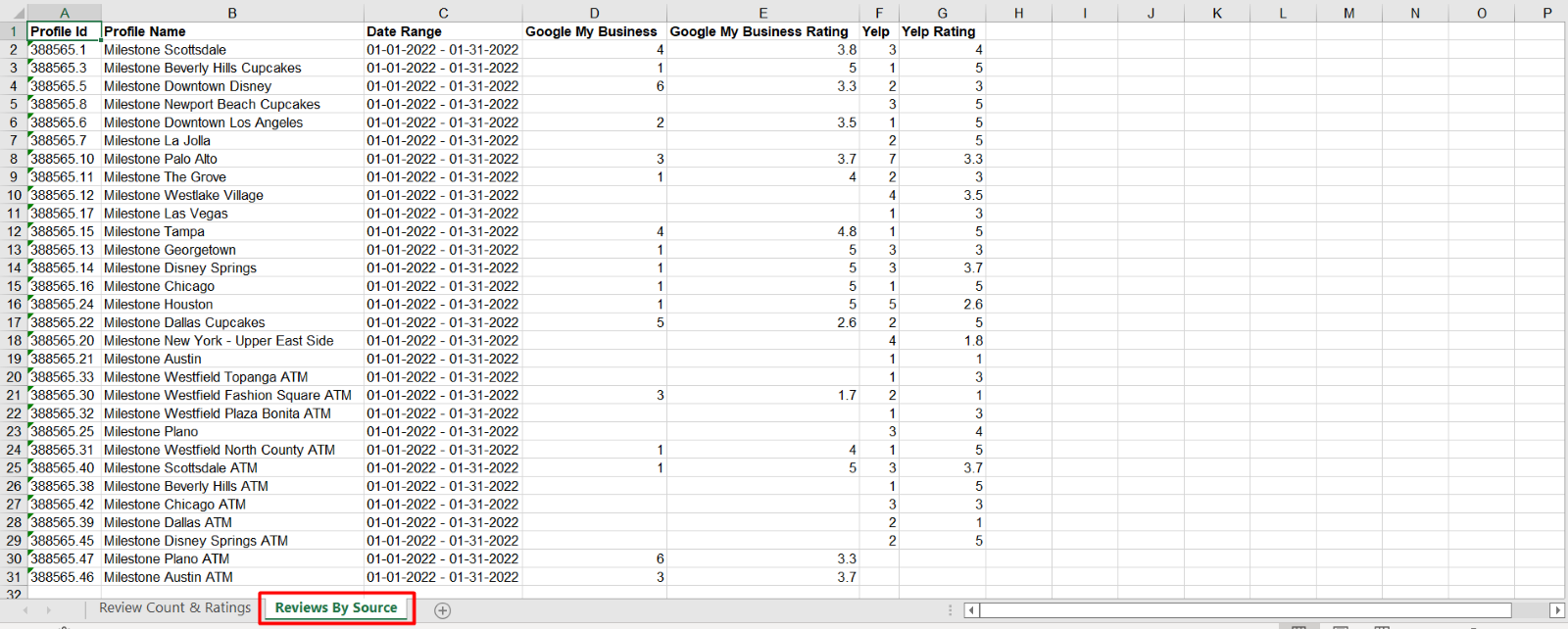Image resolution: width=1568 pixels, height=629 pixels.
Task: Click Yelp count 7 for Milestone Palo Alto
Action: pos(879,159)
